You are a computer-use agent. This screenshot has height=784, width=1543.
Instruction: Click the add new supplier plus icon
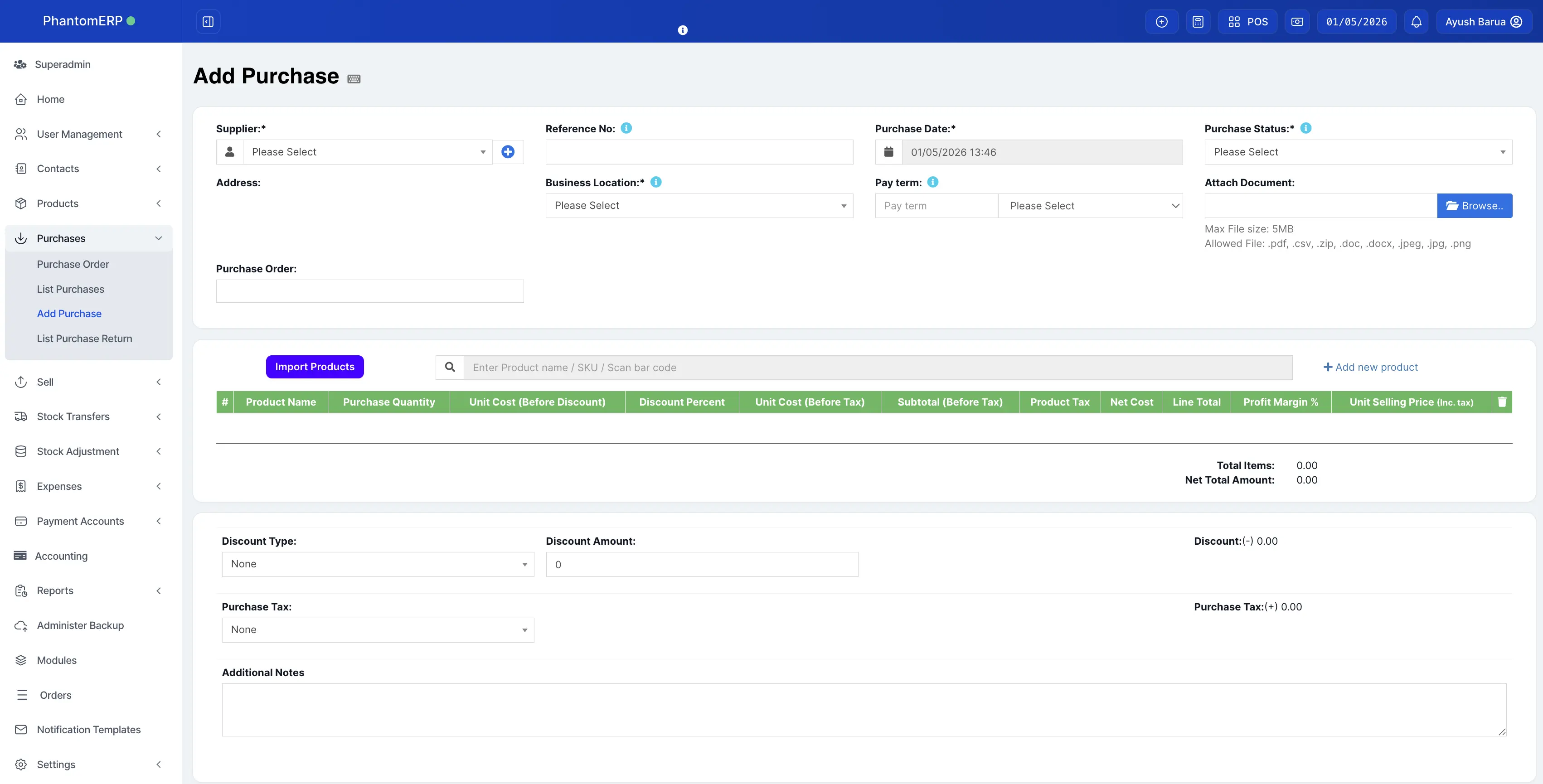507,152
